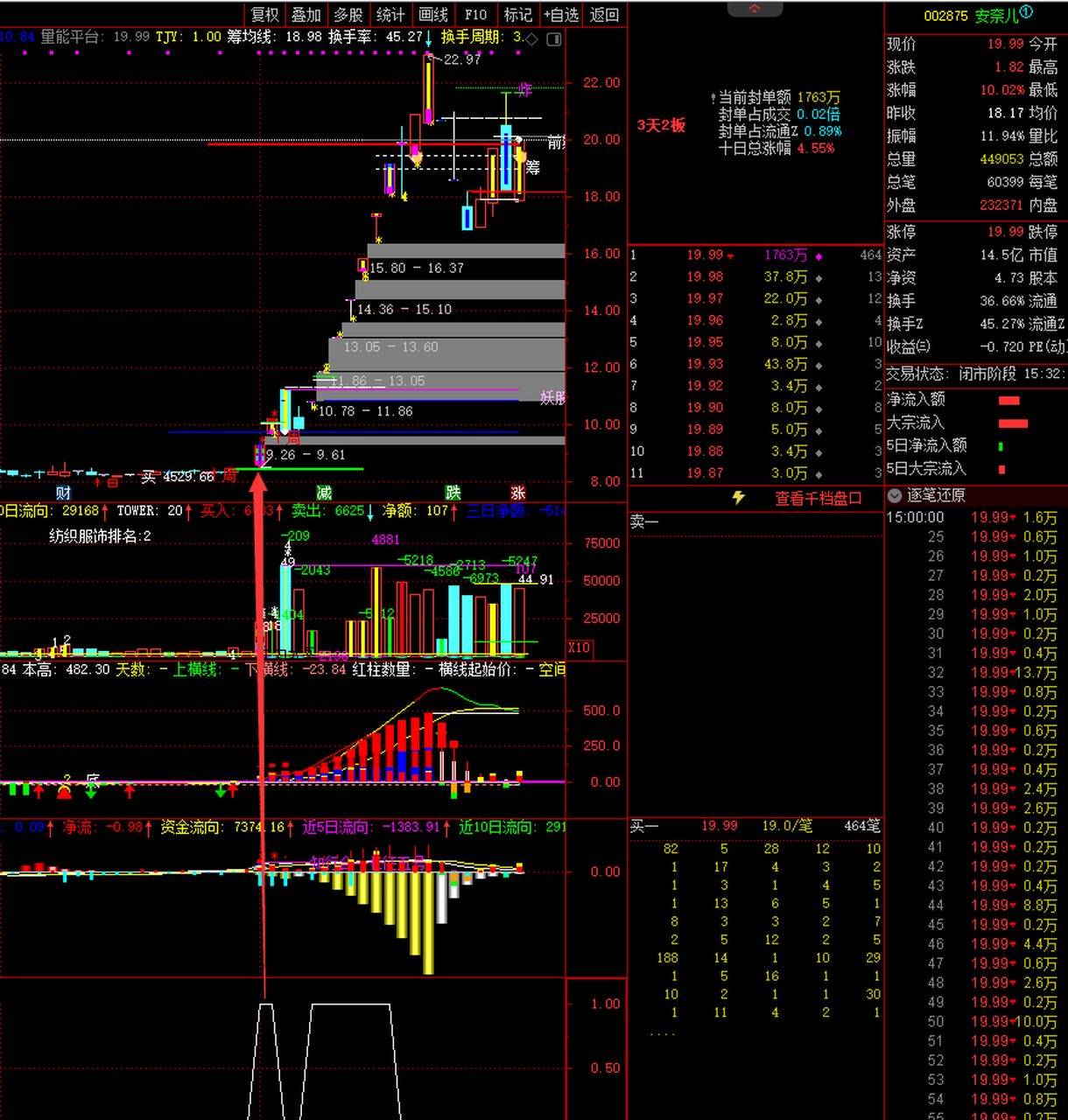Click the 财 marker on chart
Image resolution: width=1068 pixels, height=1120 pixels.
(63, 493)
